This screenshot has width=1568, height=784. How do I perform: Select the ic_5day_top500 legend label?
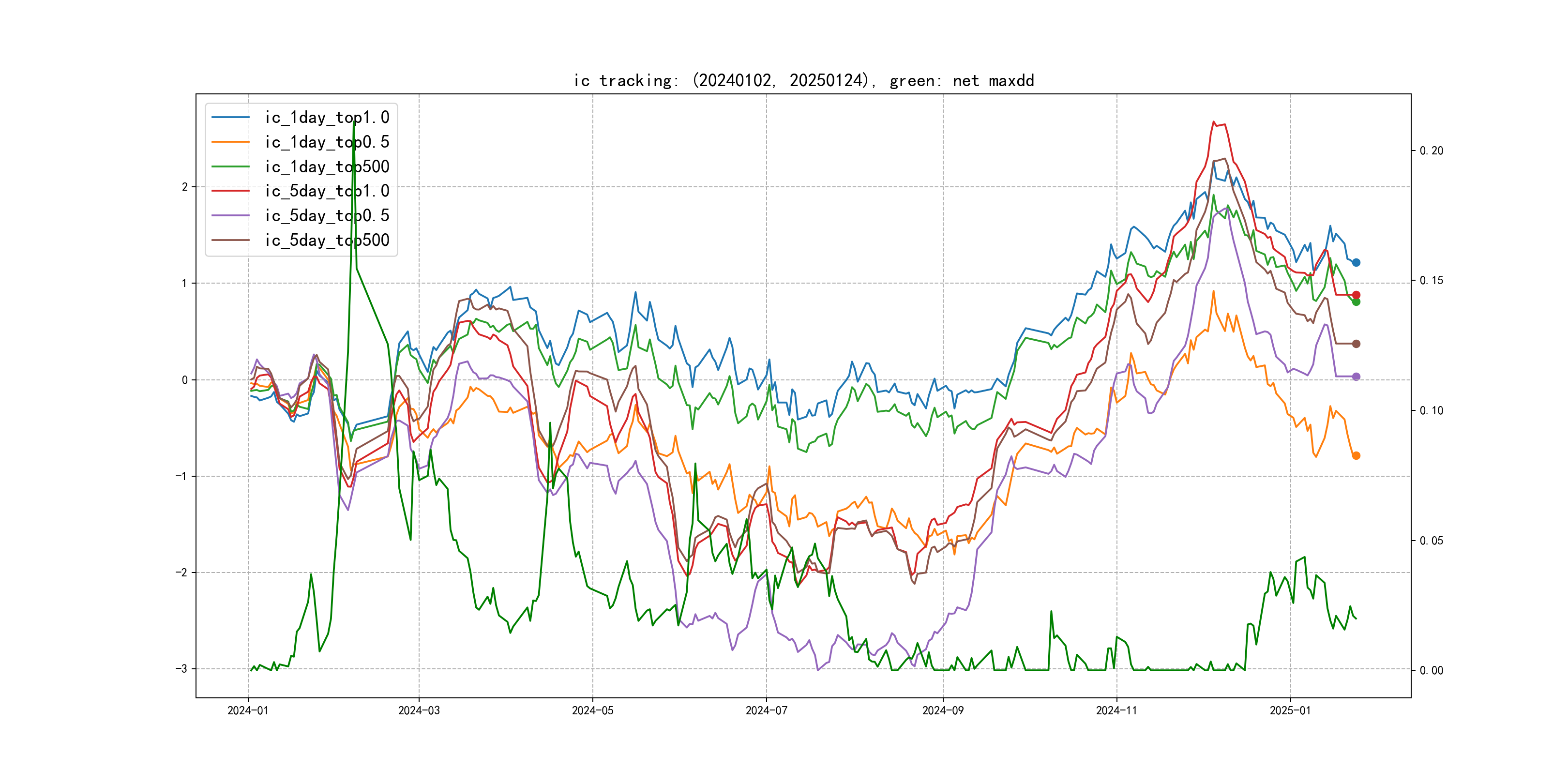(x=327, y=241)
